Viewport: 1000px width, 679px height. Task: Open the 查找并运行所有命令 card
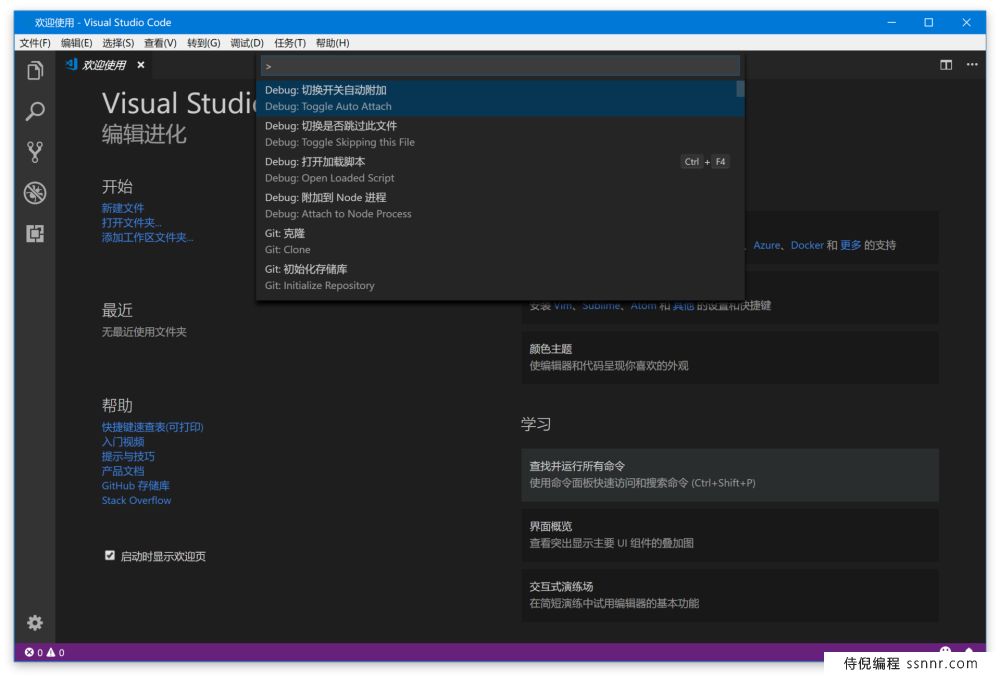730,475
